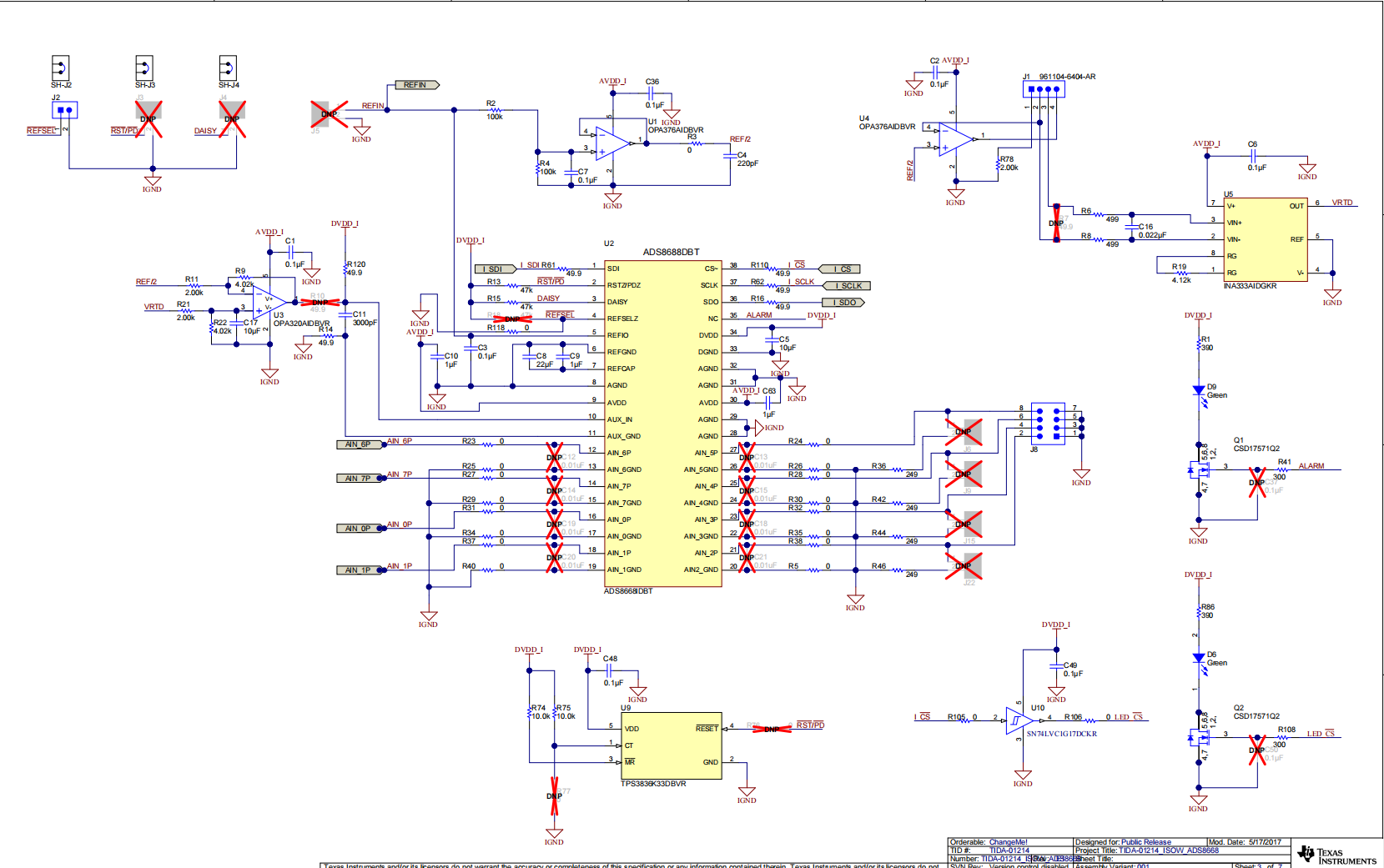Screen dimensions: 1384x868
Task: Click the U9 TPS3836K33DBVR supervisor block
Action: click(x=671, y=745)
